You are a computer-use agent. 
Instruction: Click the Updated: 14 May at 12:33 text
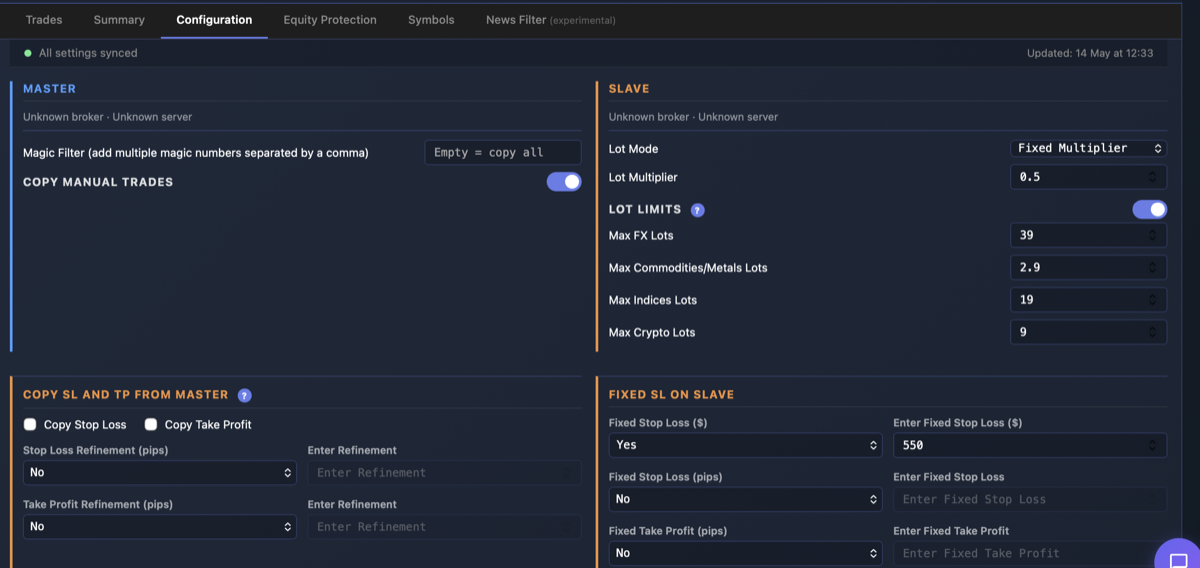[1090, 53]
